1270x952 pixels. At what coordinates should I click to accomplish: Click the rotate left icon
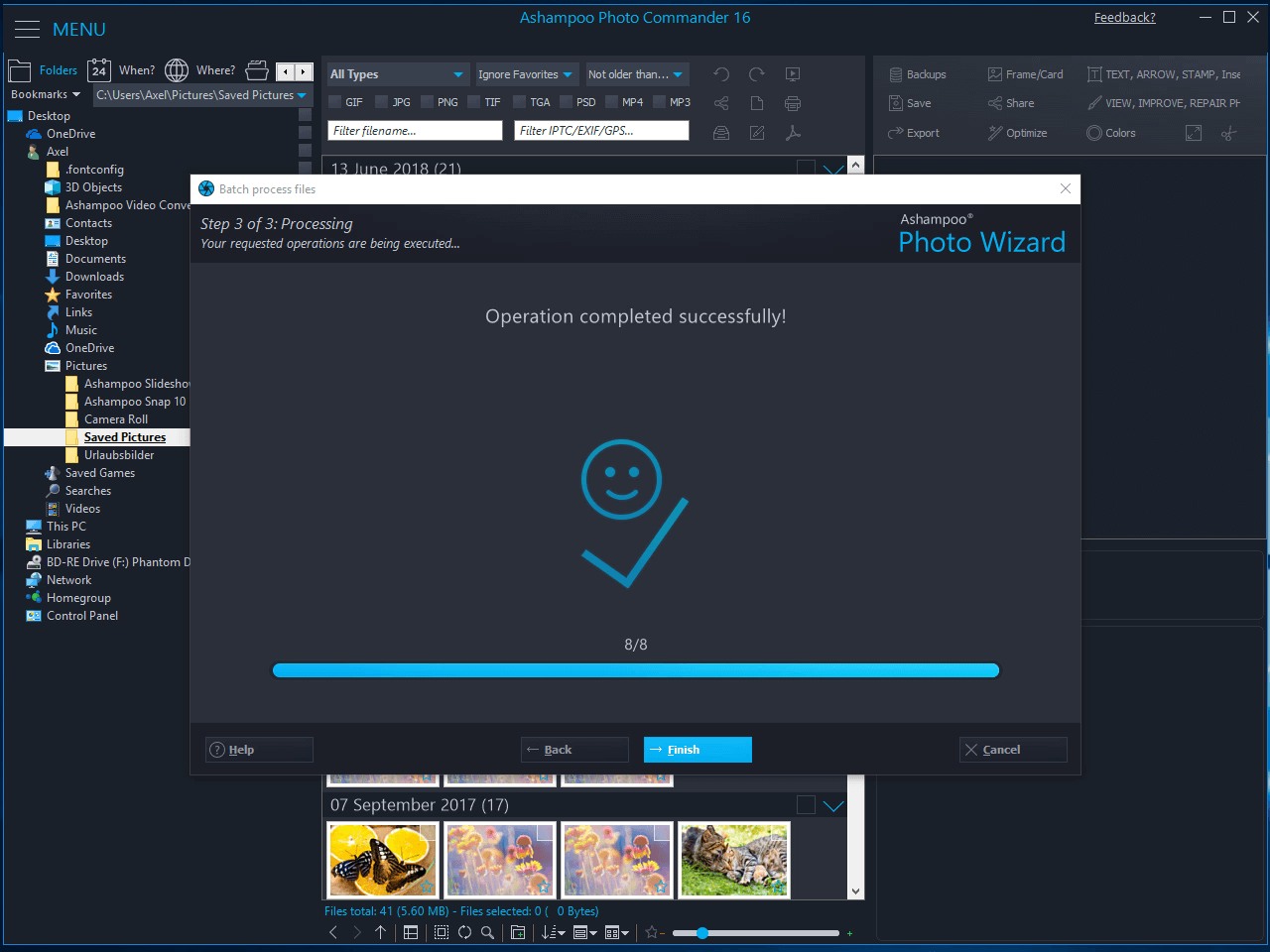point(721,74)
